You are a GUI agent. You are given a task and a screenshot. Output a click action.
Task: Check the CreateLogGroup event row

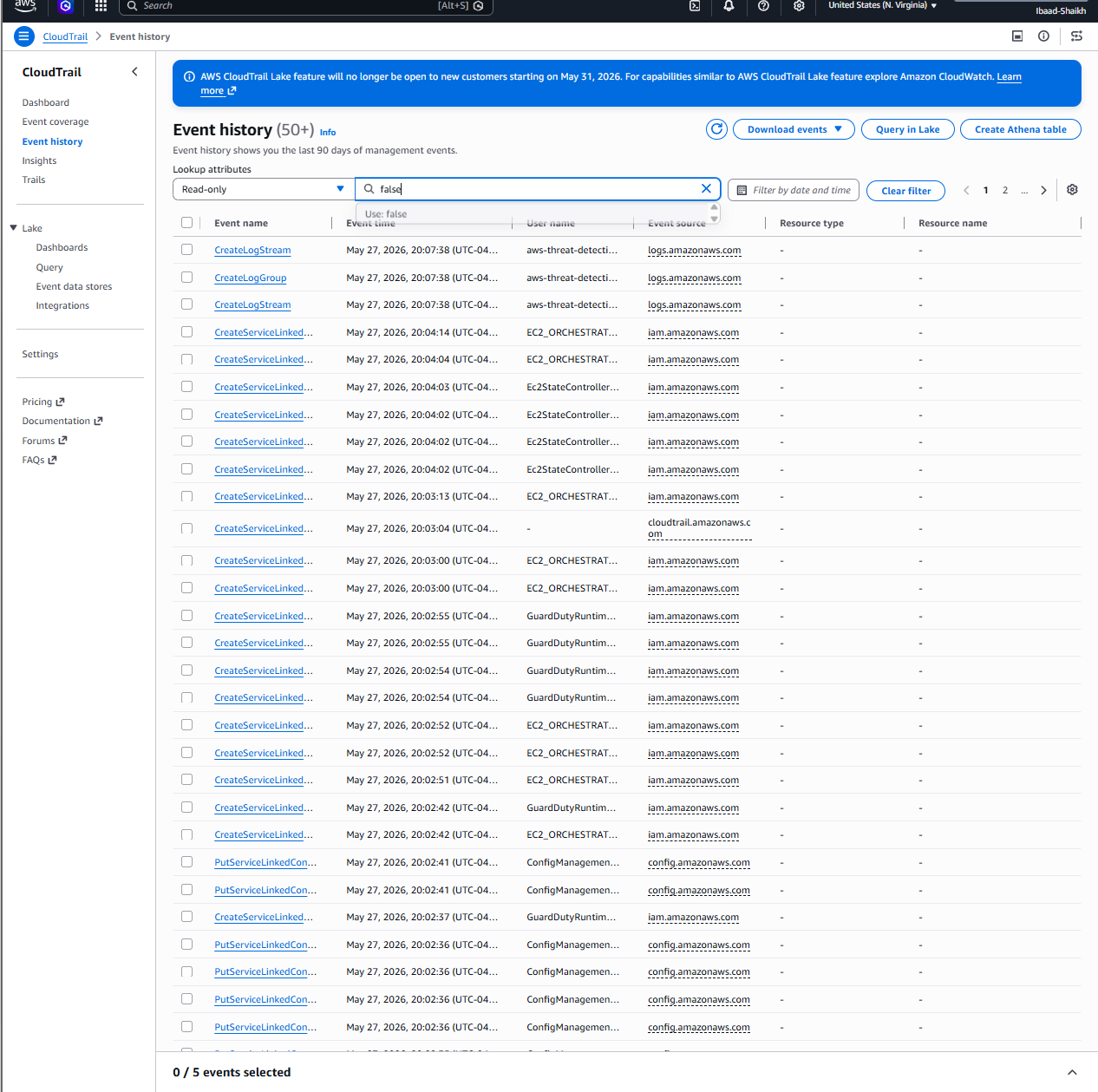click(x=186, y=278)
